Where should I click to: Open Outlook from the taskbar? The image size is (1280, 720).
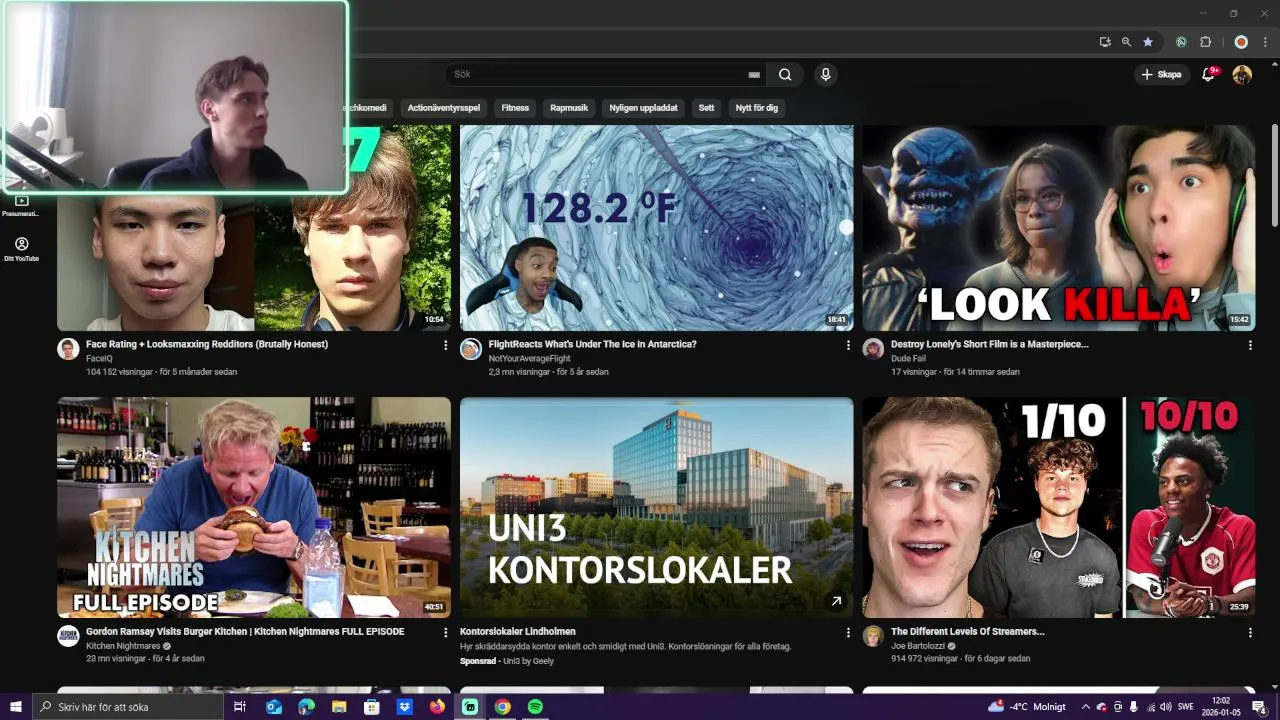273,707
